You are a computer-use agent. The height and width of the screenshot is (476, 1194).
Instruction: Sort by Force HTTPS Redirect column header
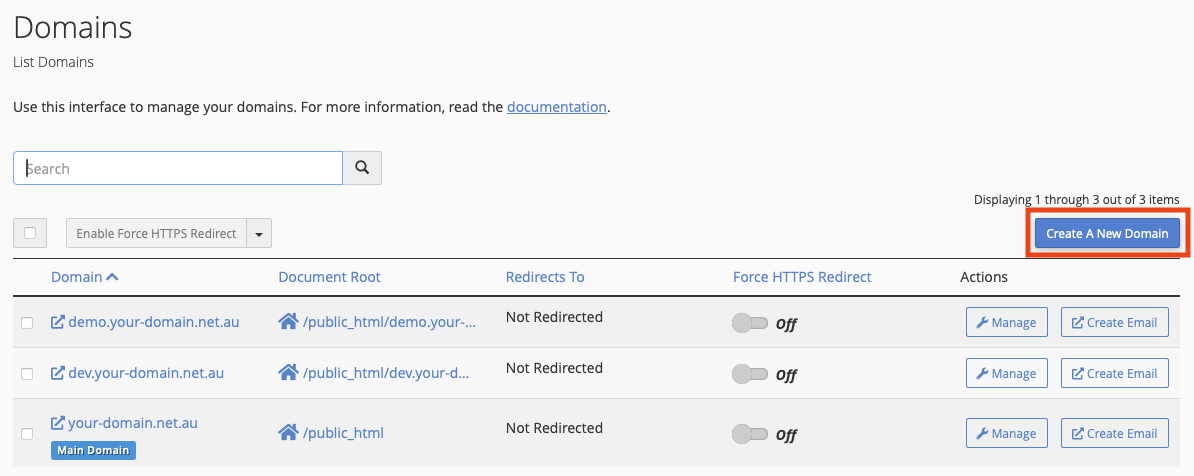802,277
